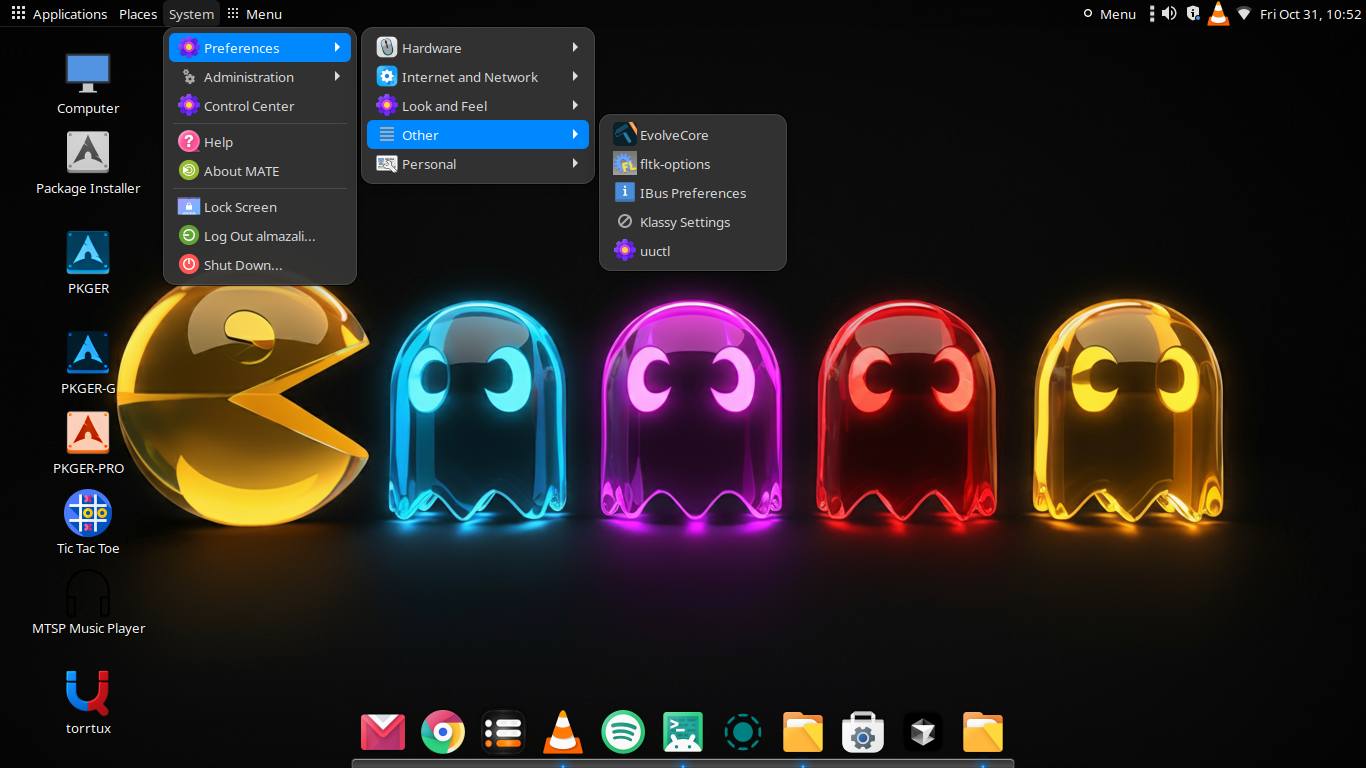Select the torrtux desktop icon

[88, 702]
